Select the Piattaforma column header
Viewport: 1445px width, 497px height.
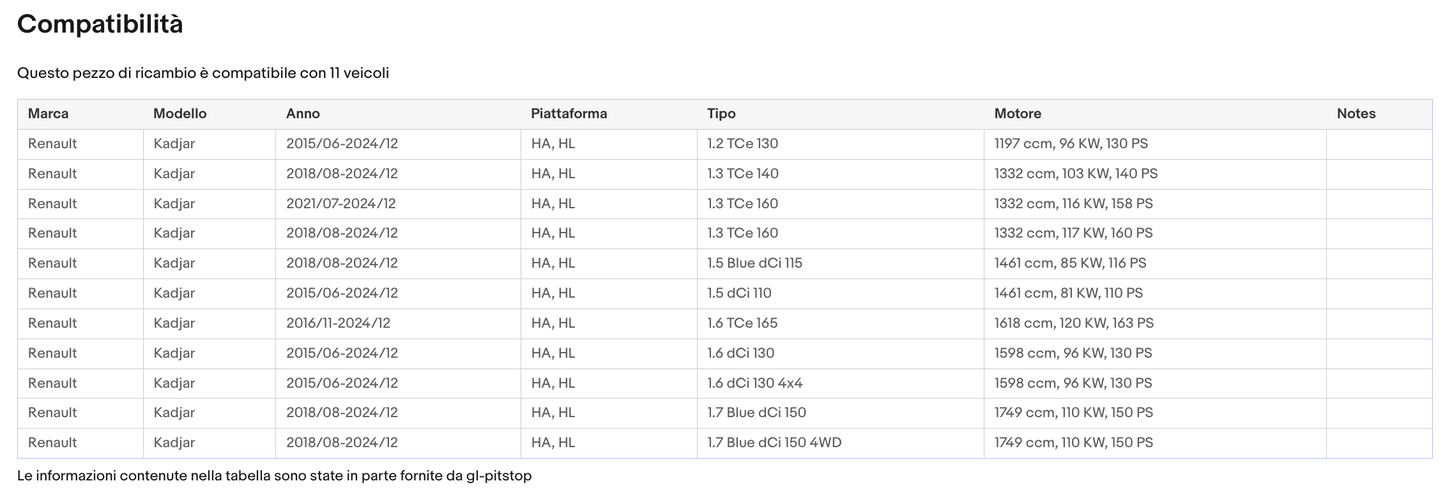tap(569, 114)
